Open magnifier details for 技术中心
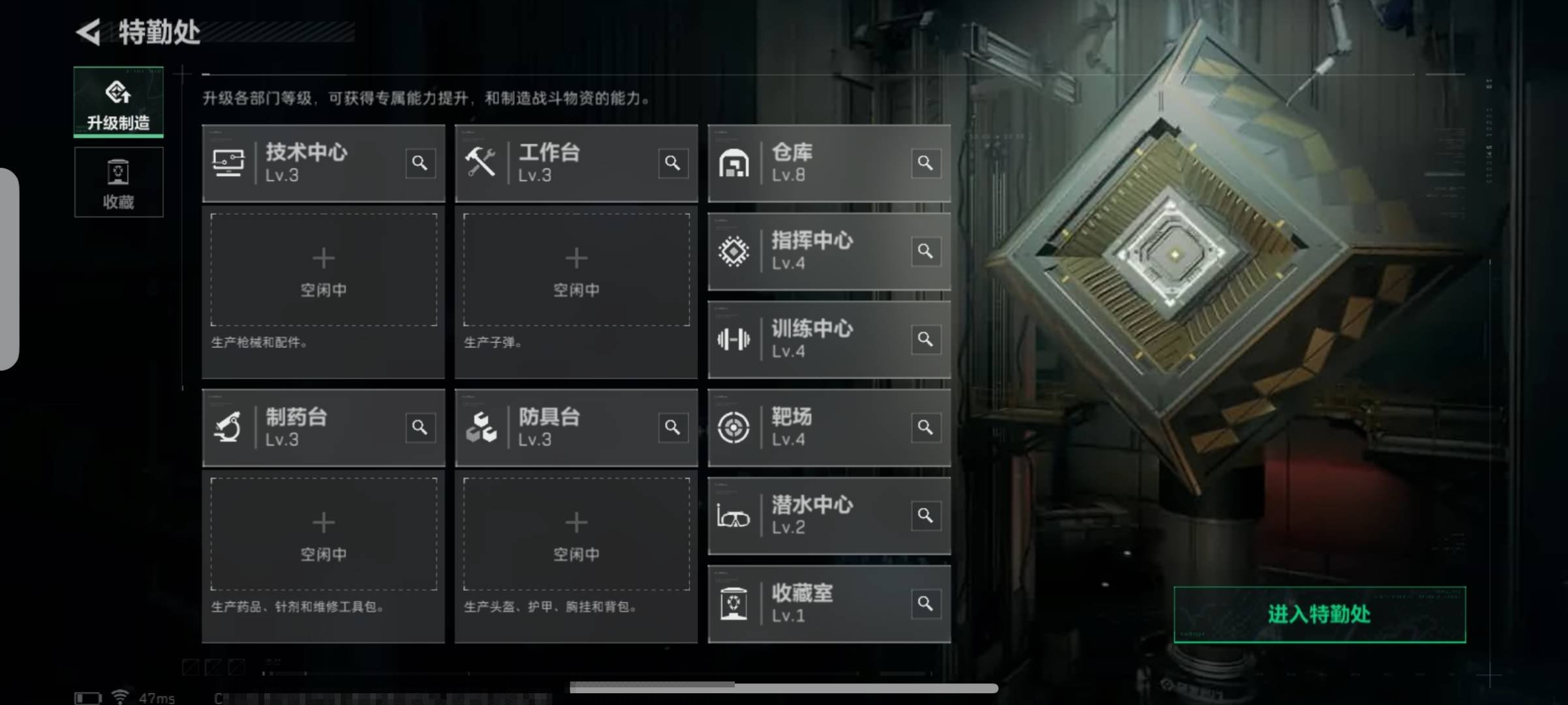1568x705 pixels. point(420,163)
